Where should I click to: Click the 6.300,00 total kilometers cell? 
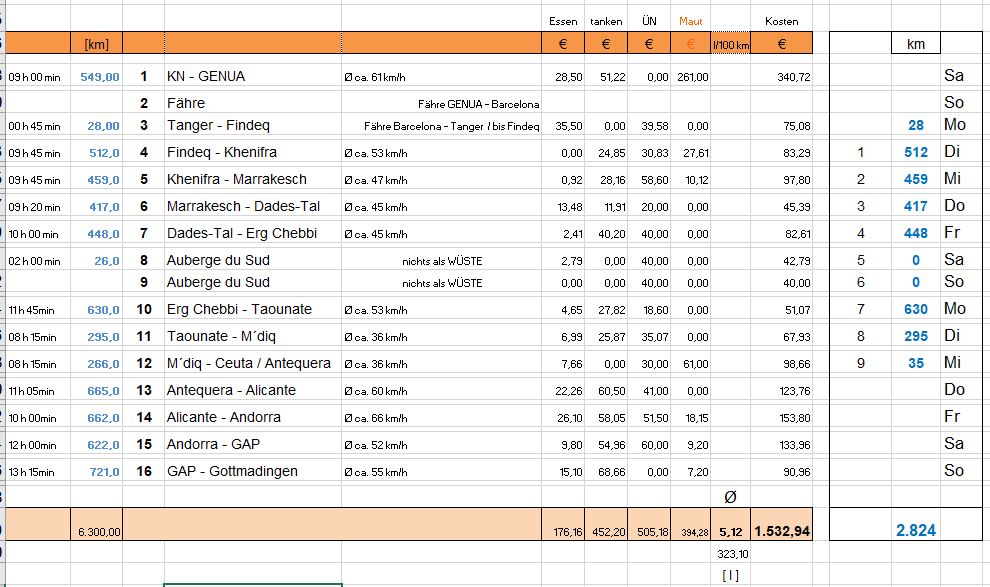(x=97, y=532)
